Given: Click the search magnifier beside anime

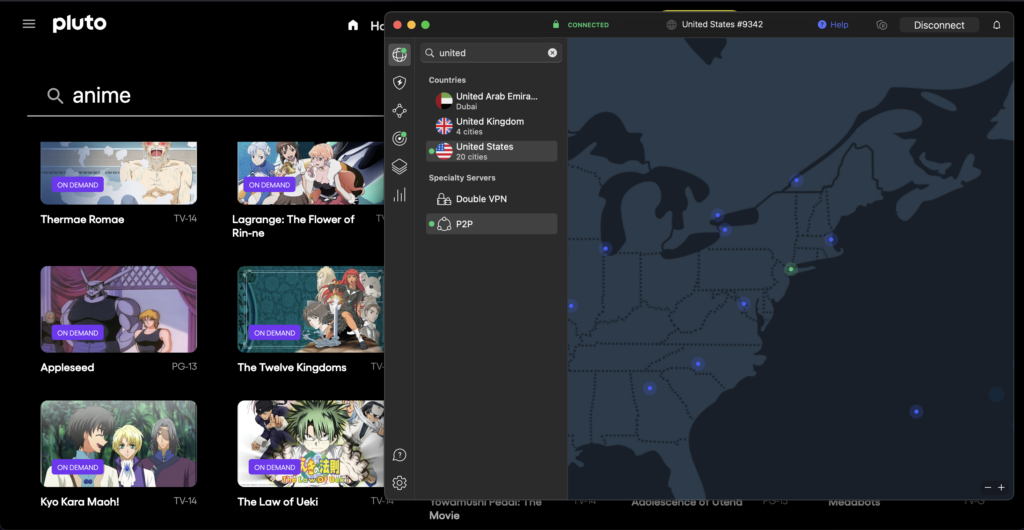Looking at the screenshot, I should (56, 96).
